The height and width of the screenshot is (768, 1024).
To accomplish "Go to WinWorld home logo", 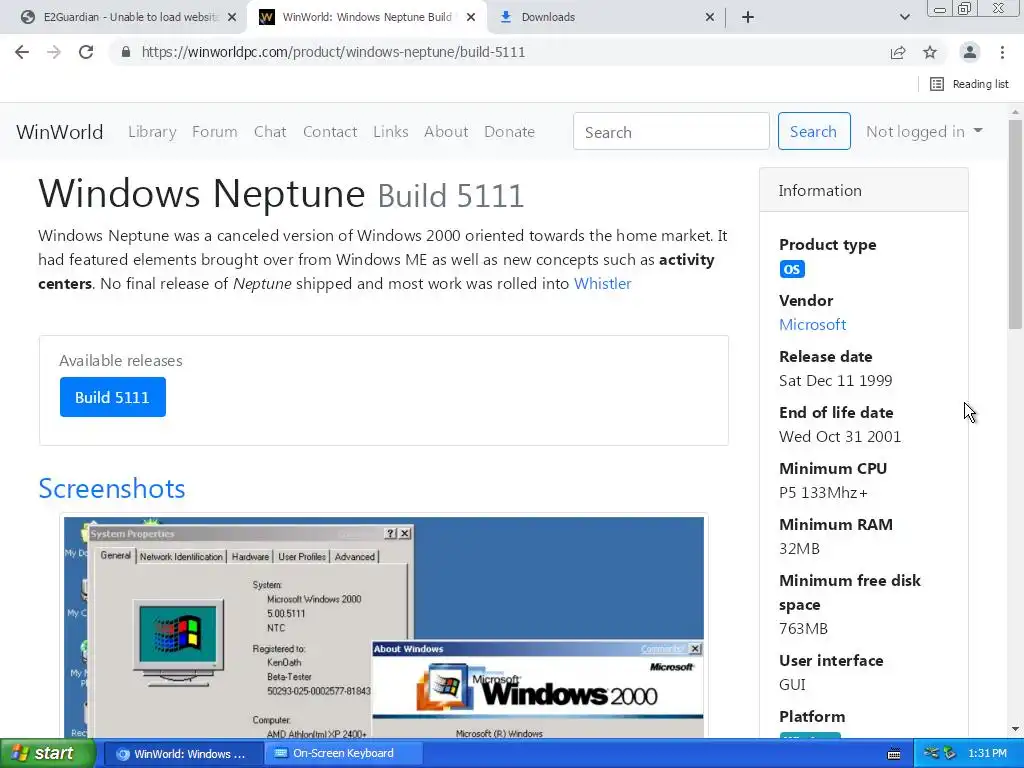I will pyautogui.click(x=59, y=132).
